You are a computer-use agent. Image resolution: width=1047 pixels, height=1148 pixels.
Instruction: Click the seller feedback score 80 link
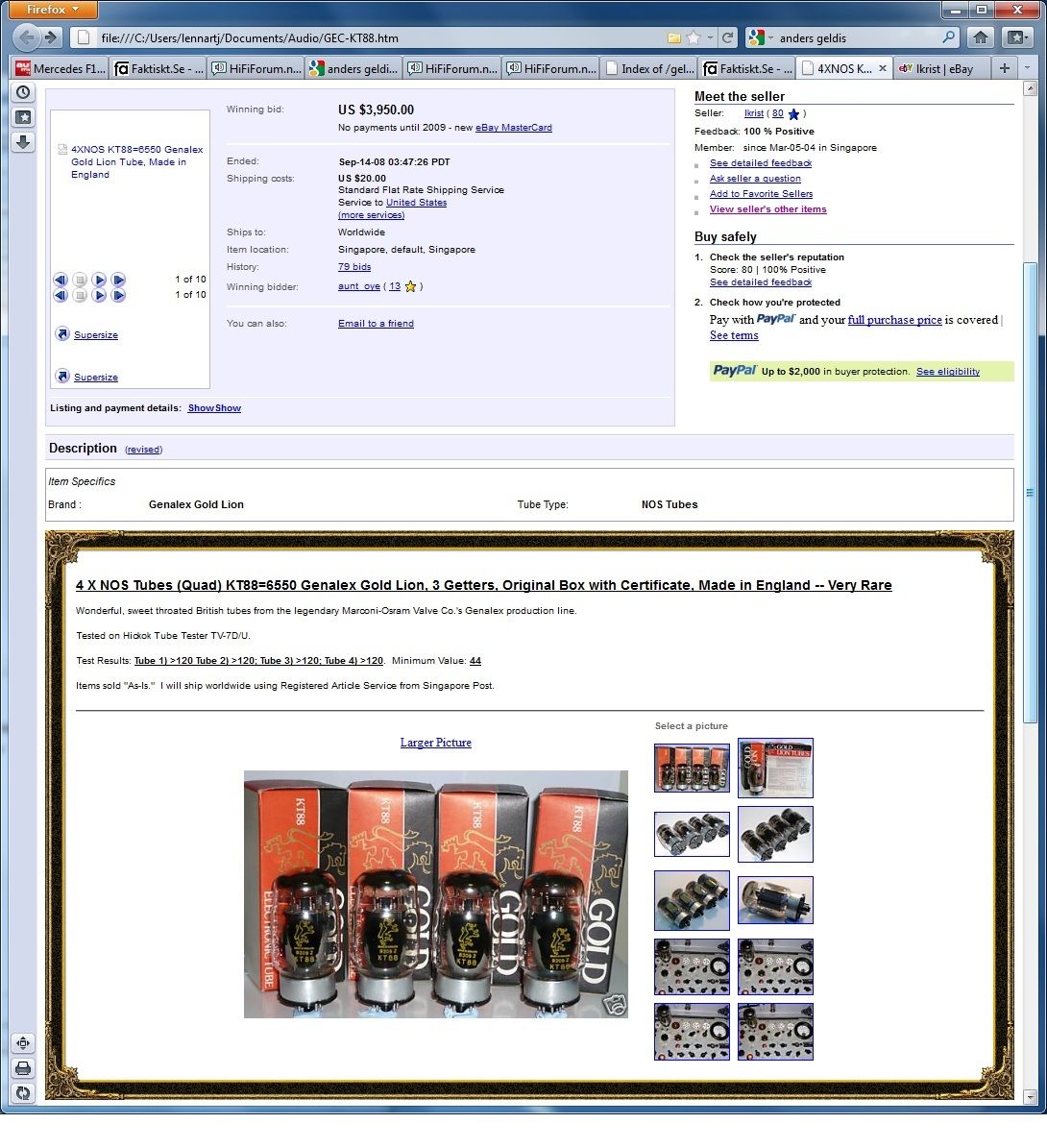[x=777, y=112]
